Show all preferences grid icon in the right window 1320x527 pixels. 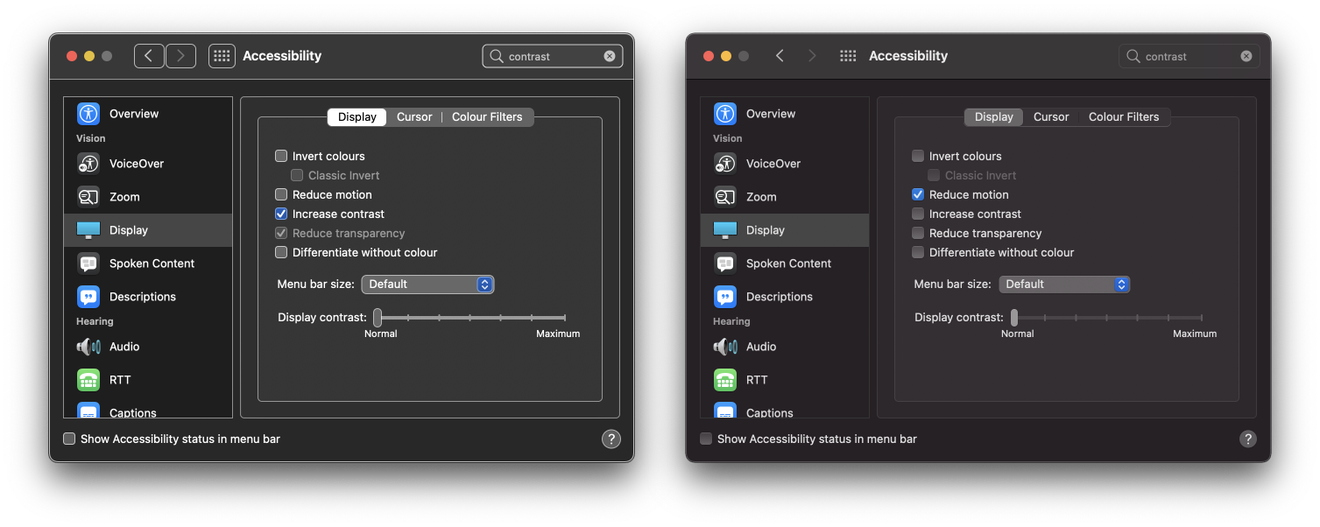tap(848, 56)
